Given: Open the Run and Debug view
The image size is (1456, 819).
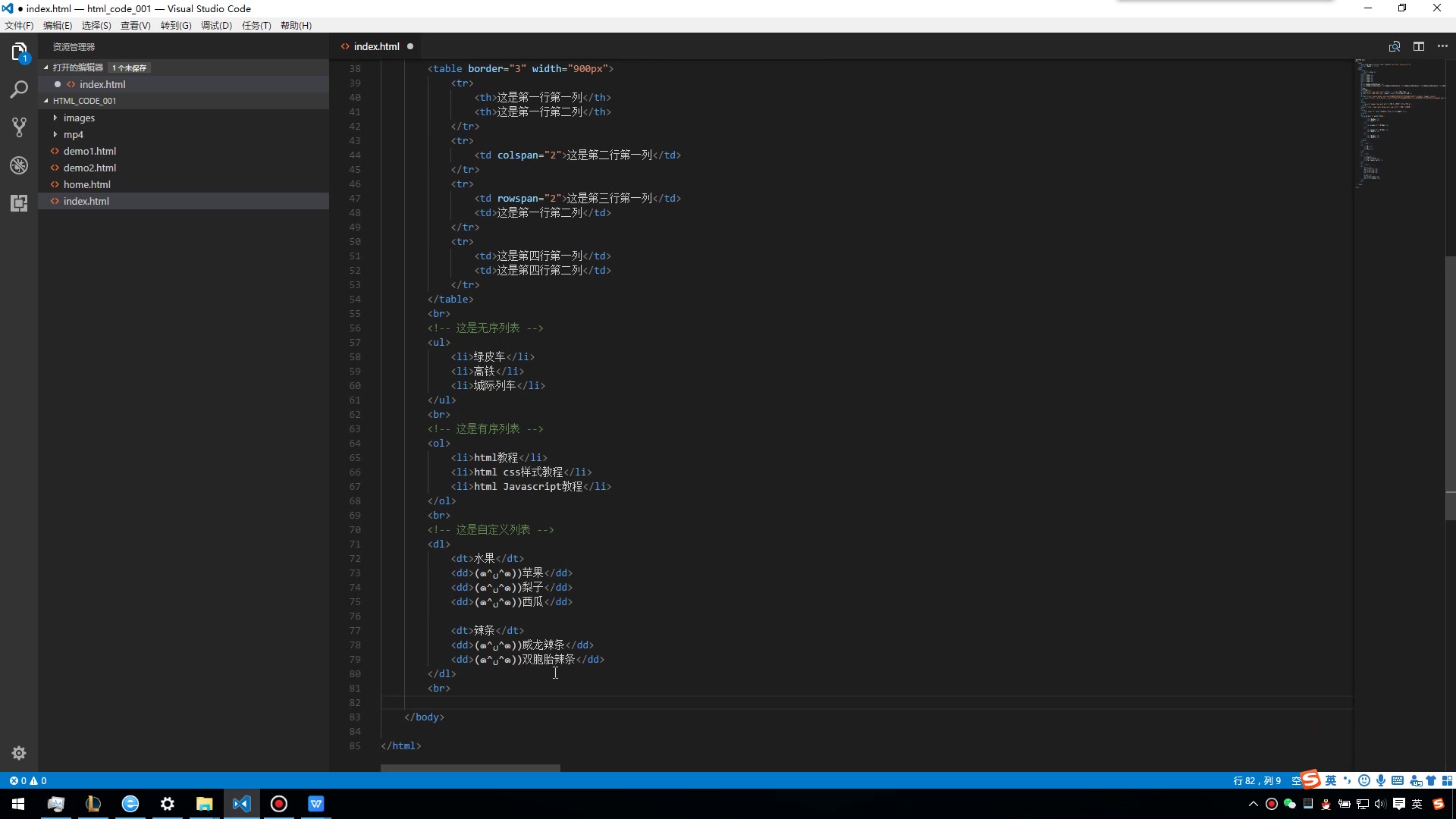Looking at the screenshot, I should 18,165.
